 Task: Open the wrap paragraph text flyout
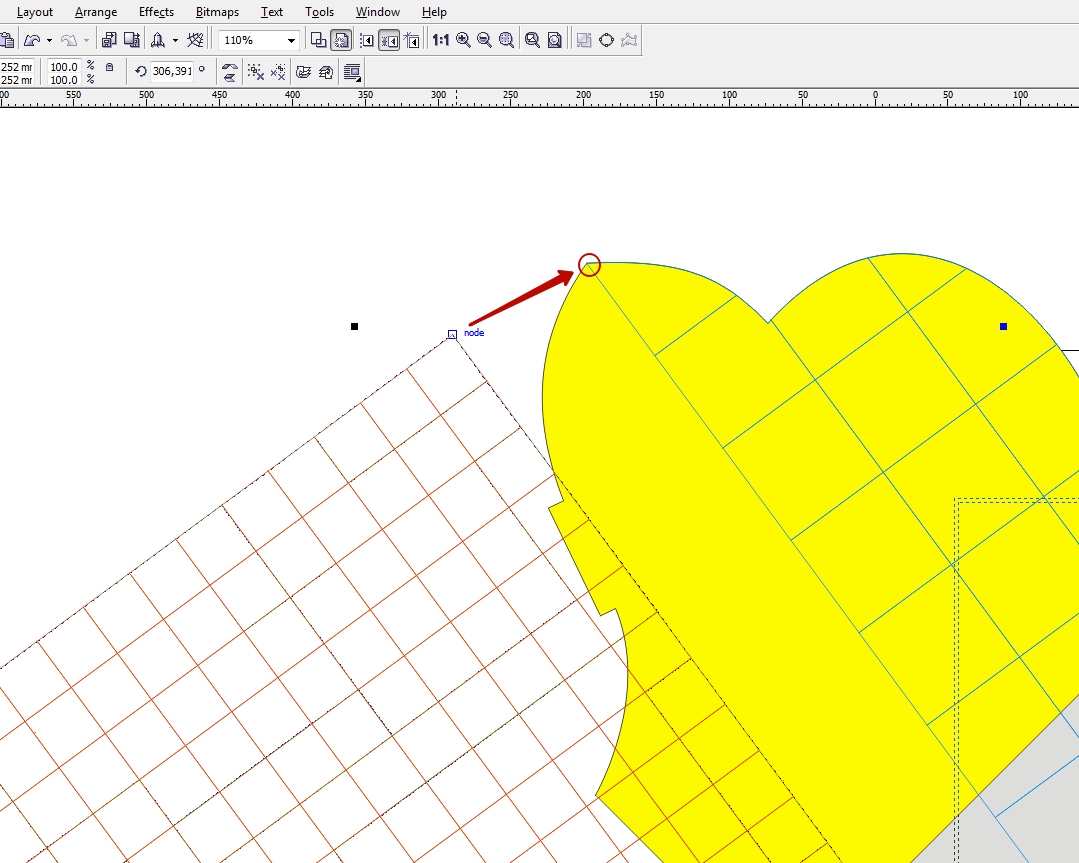[x=352, y=72]
